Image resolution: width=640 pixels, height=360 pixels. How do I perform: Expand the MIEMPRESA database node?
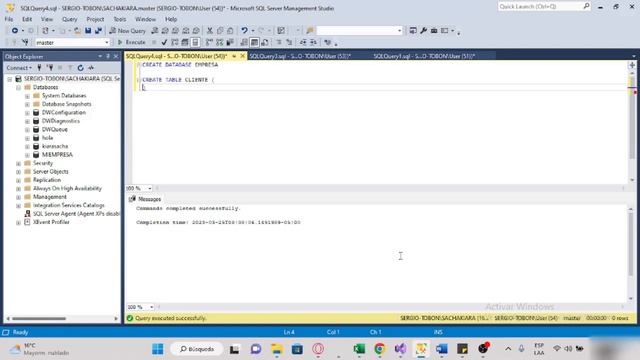[27, 155]
